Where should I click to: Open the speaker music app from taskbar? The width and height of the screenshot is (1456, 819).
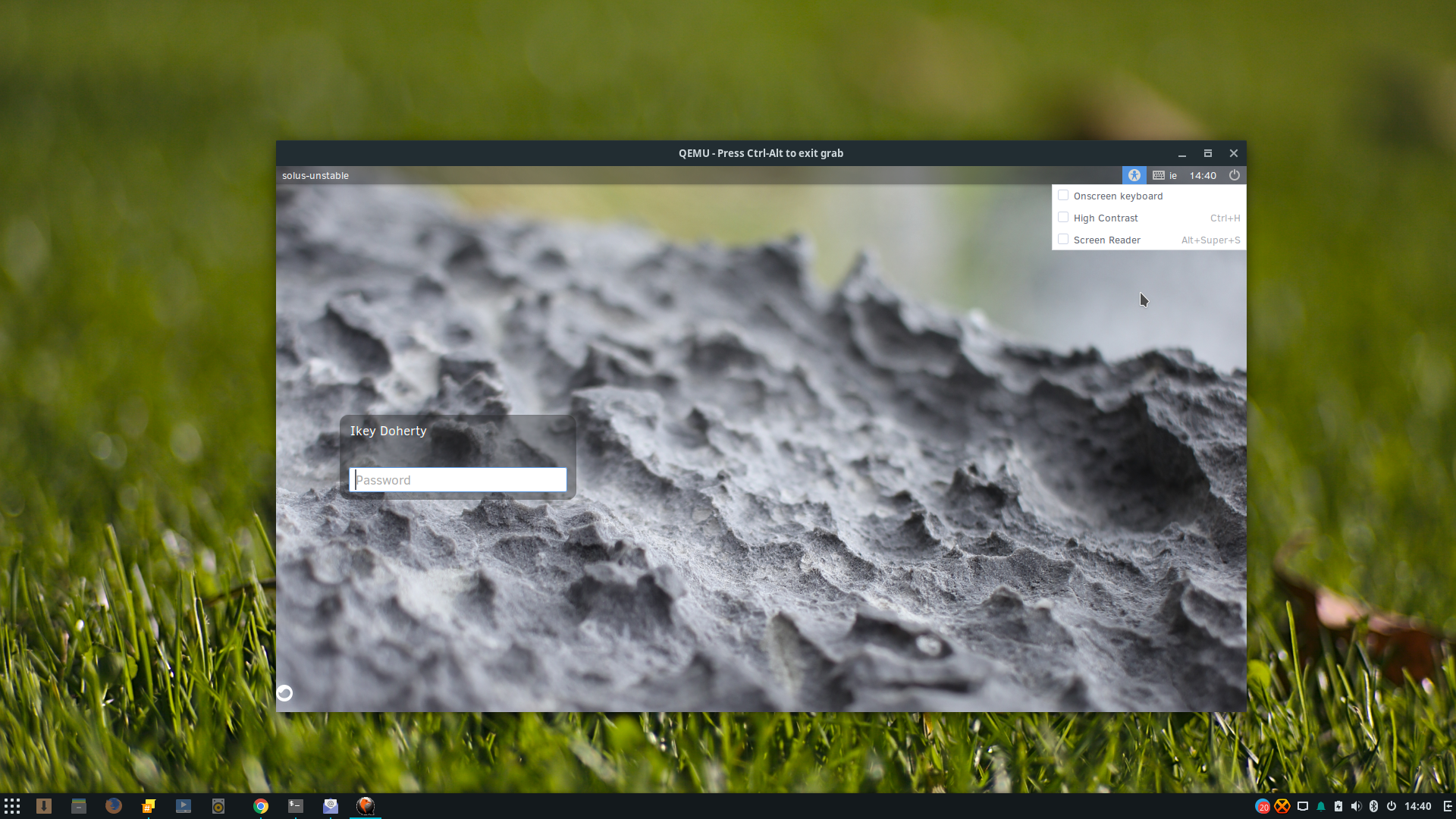[218, 806]
